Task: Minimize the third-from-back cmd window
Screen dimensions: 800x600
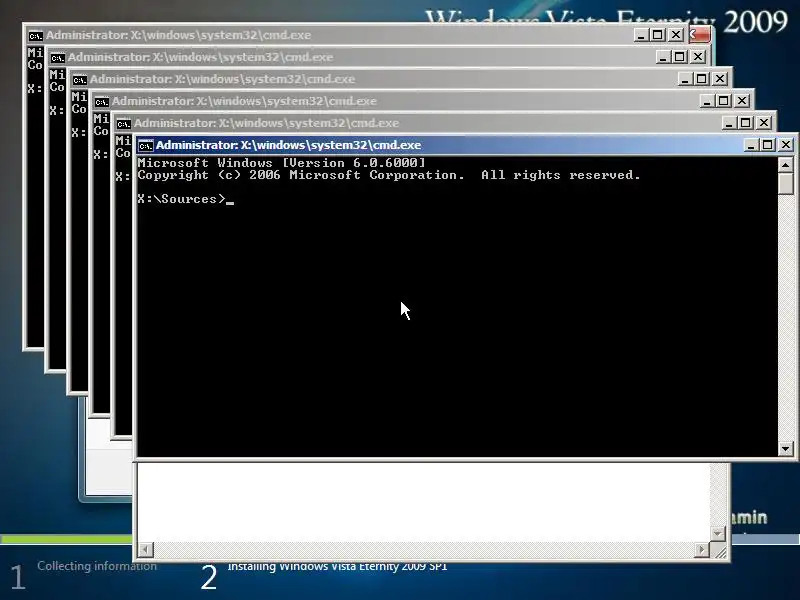Action: (x=685, y=79)
